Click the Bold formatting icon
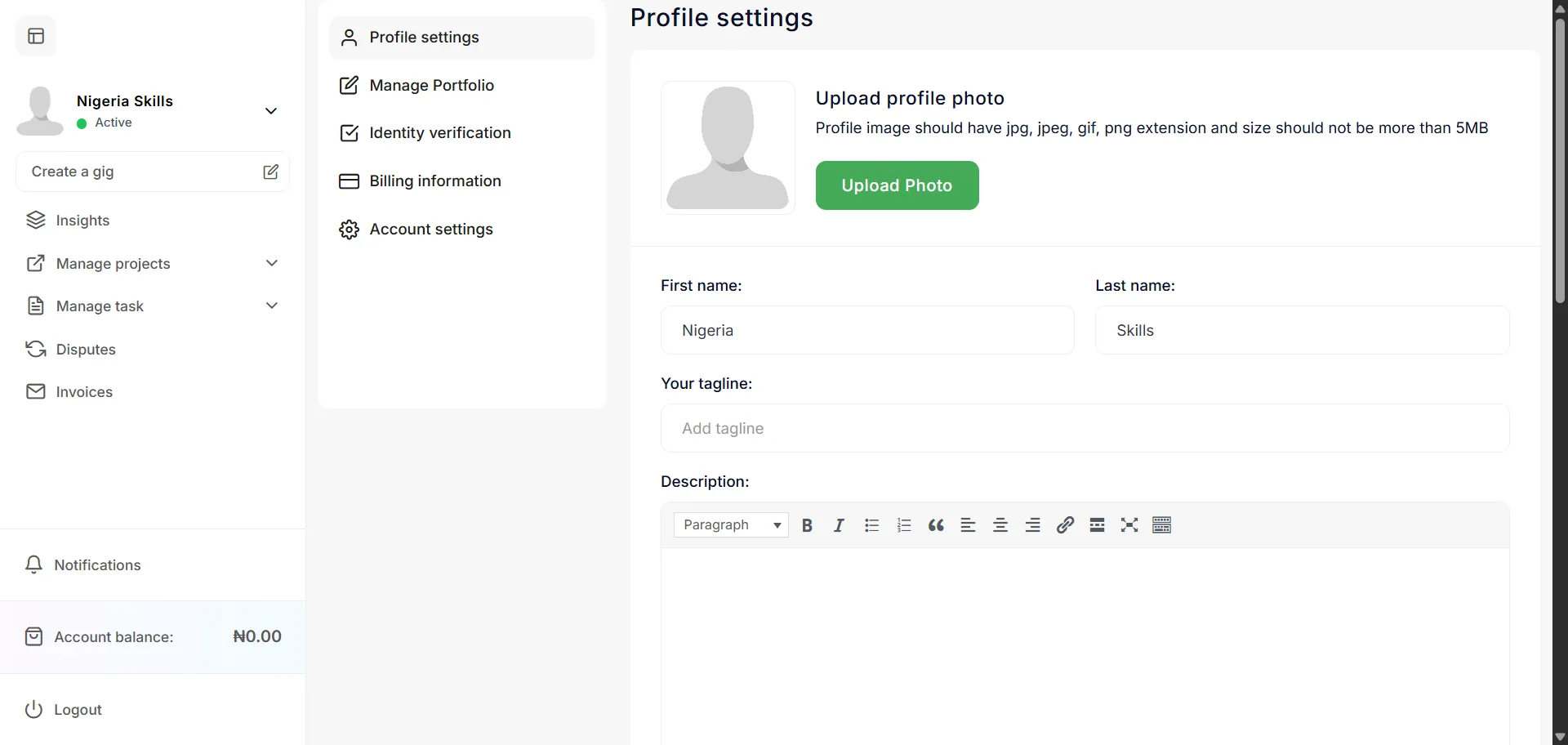Viewport: 1568px width, 745px height. [807, 525]
